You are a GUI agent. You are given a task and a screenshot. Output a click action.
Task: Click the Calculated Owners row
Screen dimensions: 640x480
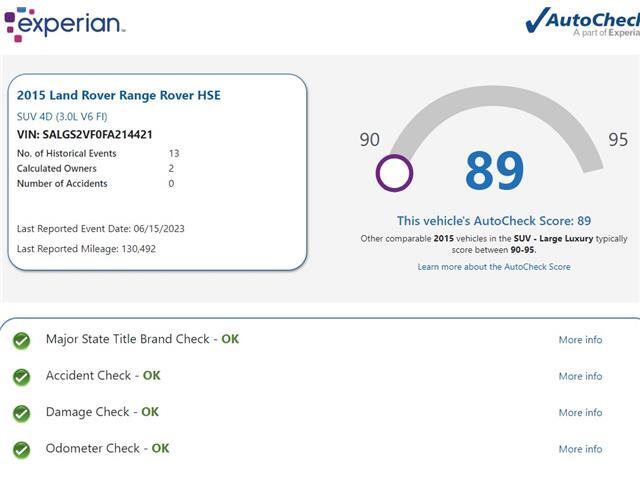coord(96,169)
